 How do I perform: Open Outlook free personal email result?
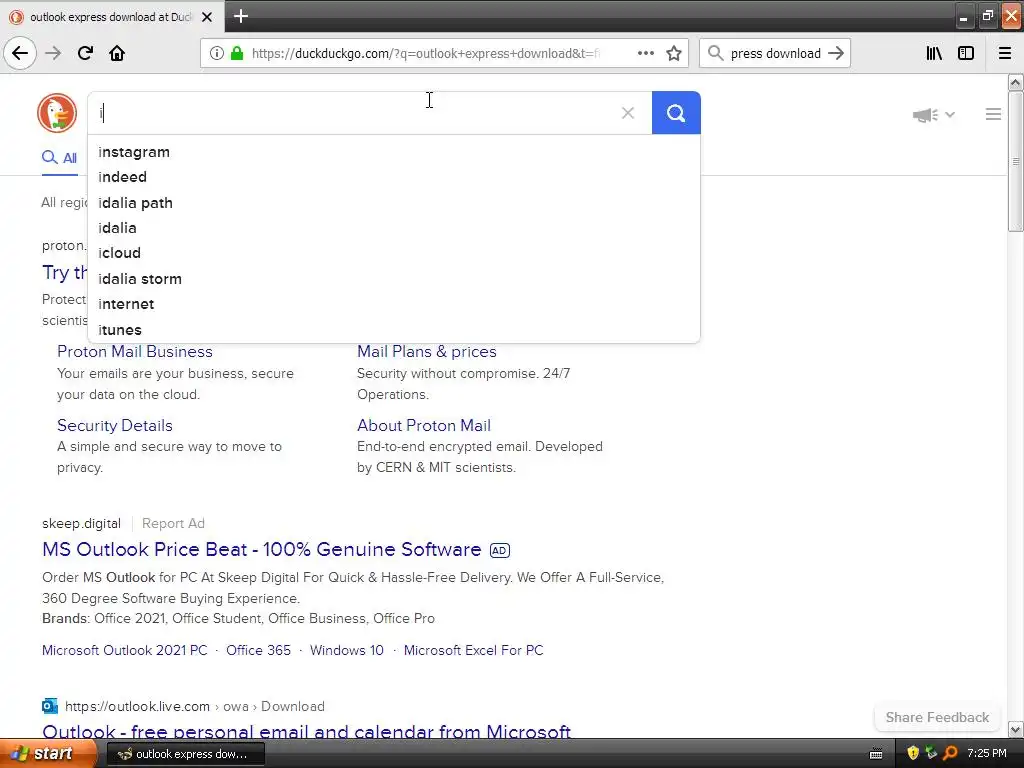306,731
